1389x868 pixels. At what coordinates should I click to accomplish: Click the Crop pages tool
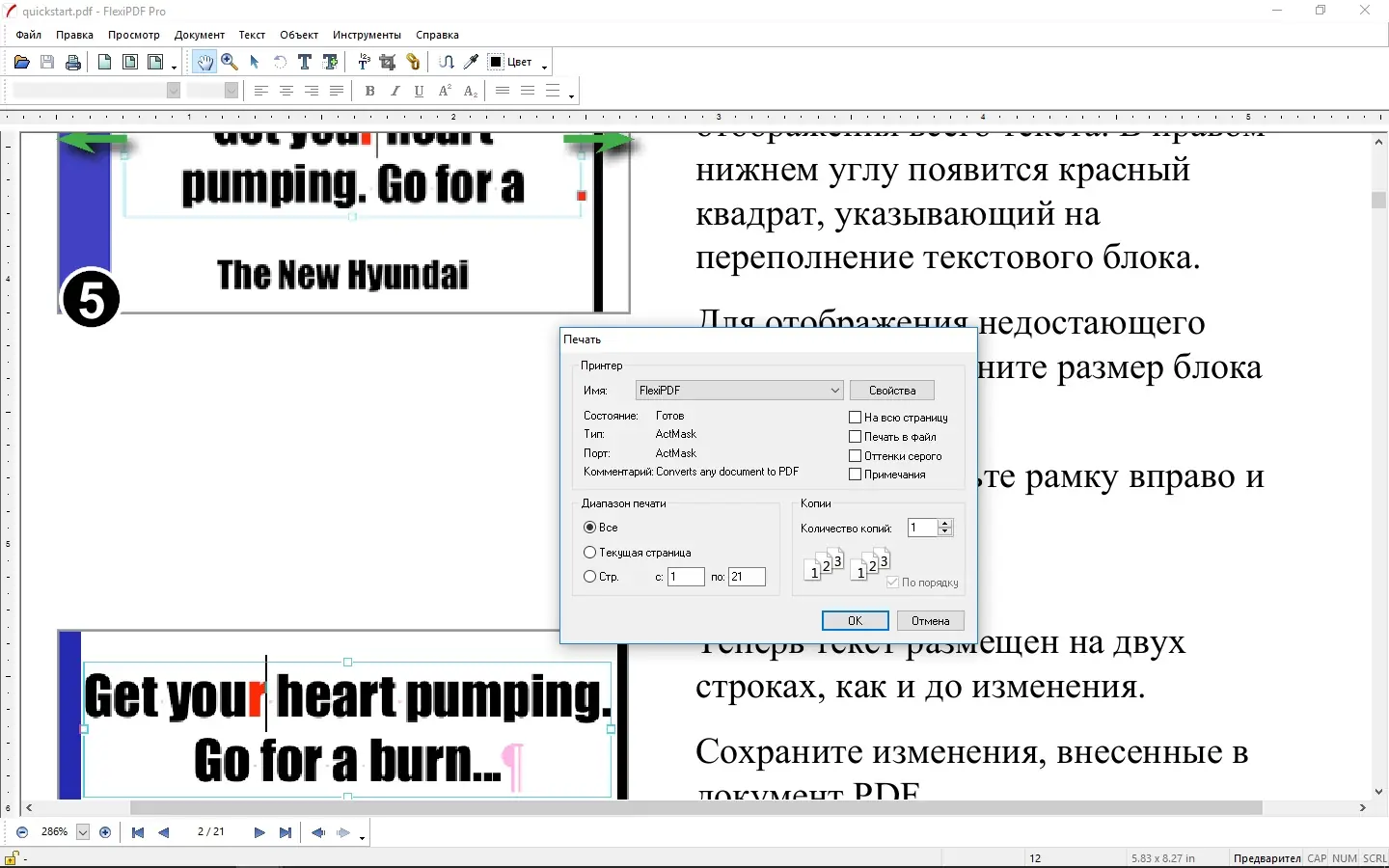coord(387,62)
